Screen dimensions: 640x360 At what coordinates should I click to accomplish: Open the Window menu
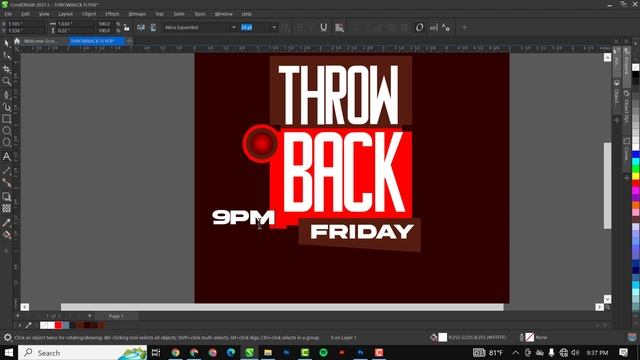(223, 14)
